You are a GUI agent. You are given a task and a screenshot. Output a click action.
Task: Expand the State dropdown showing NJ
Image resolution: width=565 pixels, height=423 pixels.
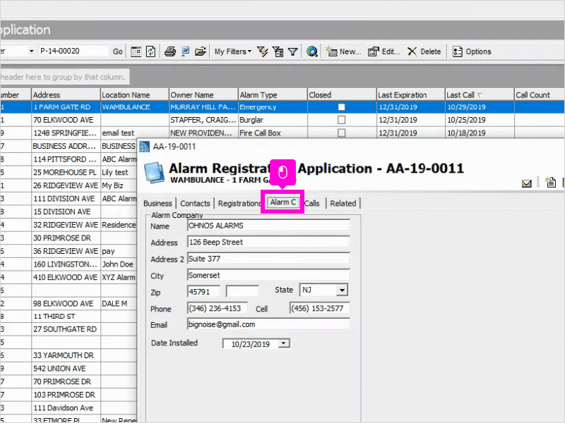[342, 290]
